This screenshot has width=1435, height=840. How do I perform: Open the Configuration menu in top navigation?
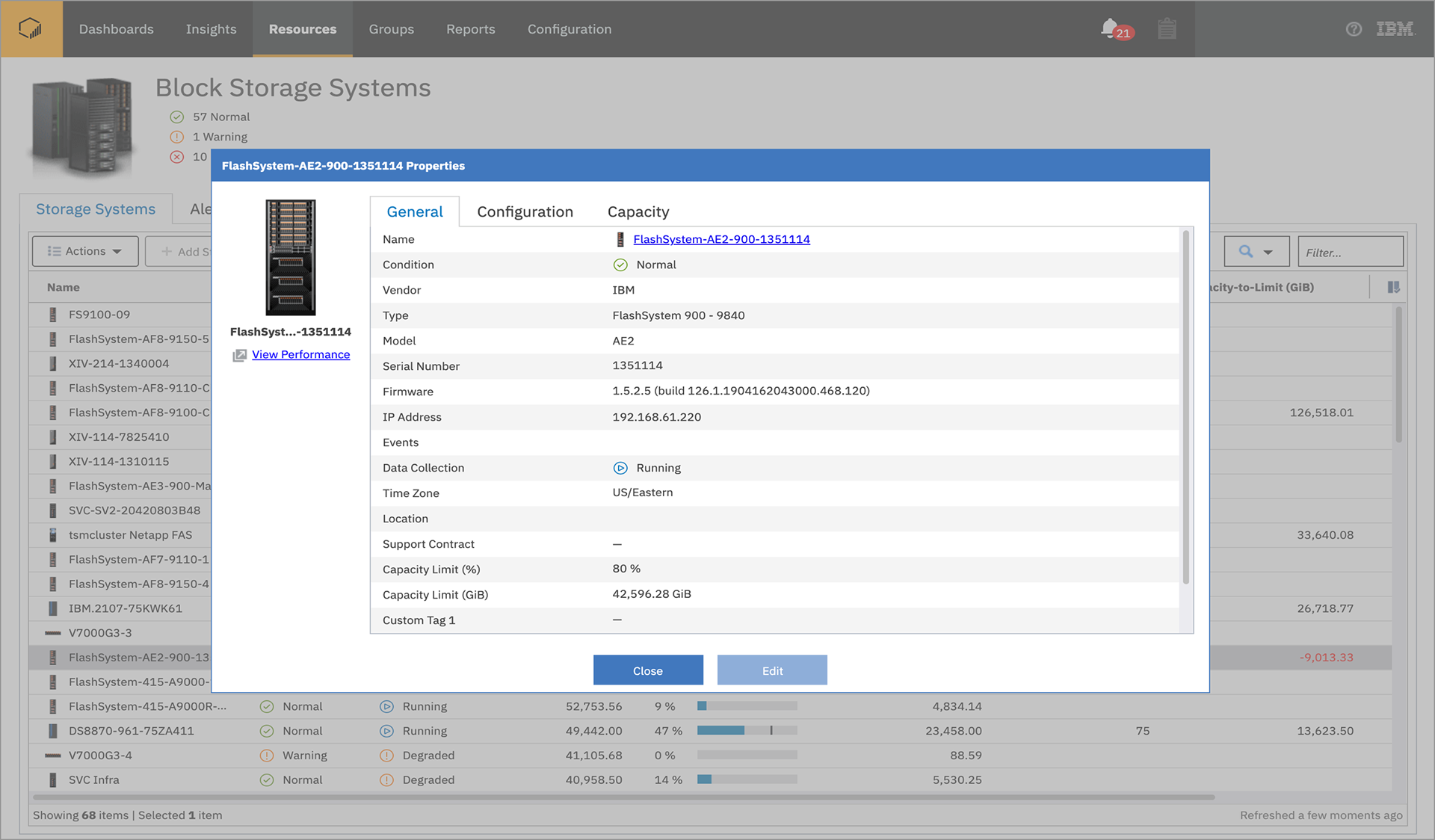pos(570,29)
